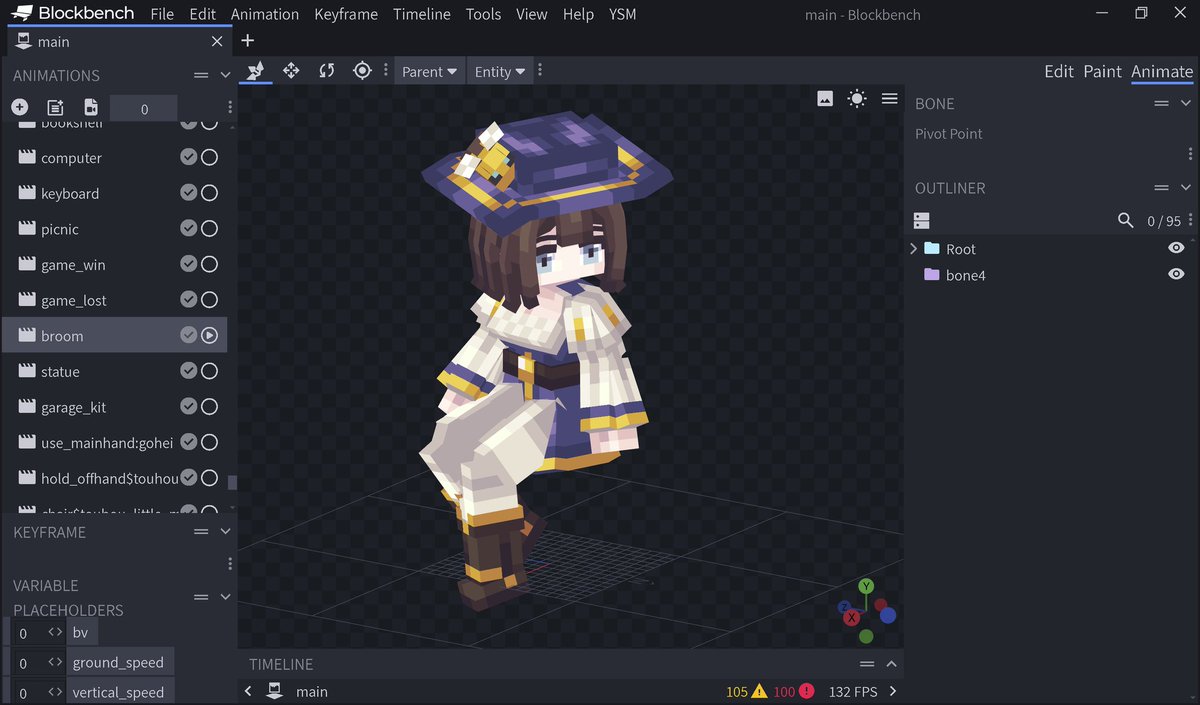This screenshot has height=705, width=1200.
Task: Toggle playback circle for statue animation
Action: pos(209,371)
